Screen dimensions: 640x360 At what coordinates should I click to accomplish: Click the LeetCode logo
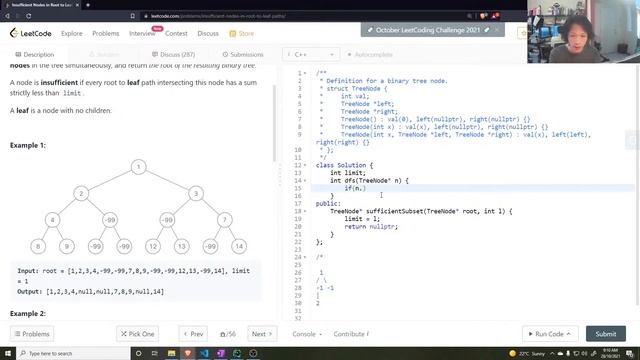click(31, 33)
